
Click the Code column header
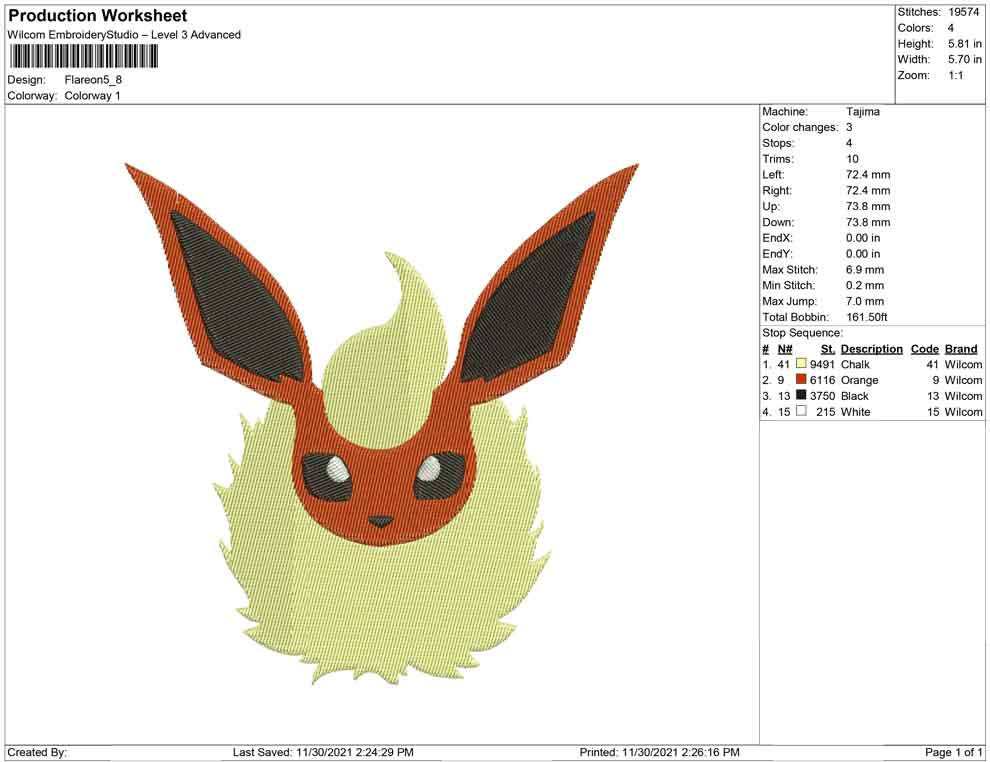pos(924,349)
